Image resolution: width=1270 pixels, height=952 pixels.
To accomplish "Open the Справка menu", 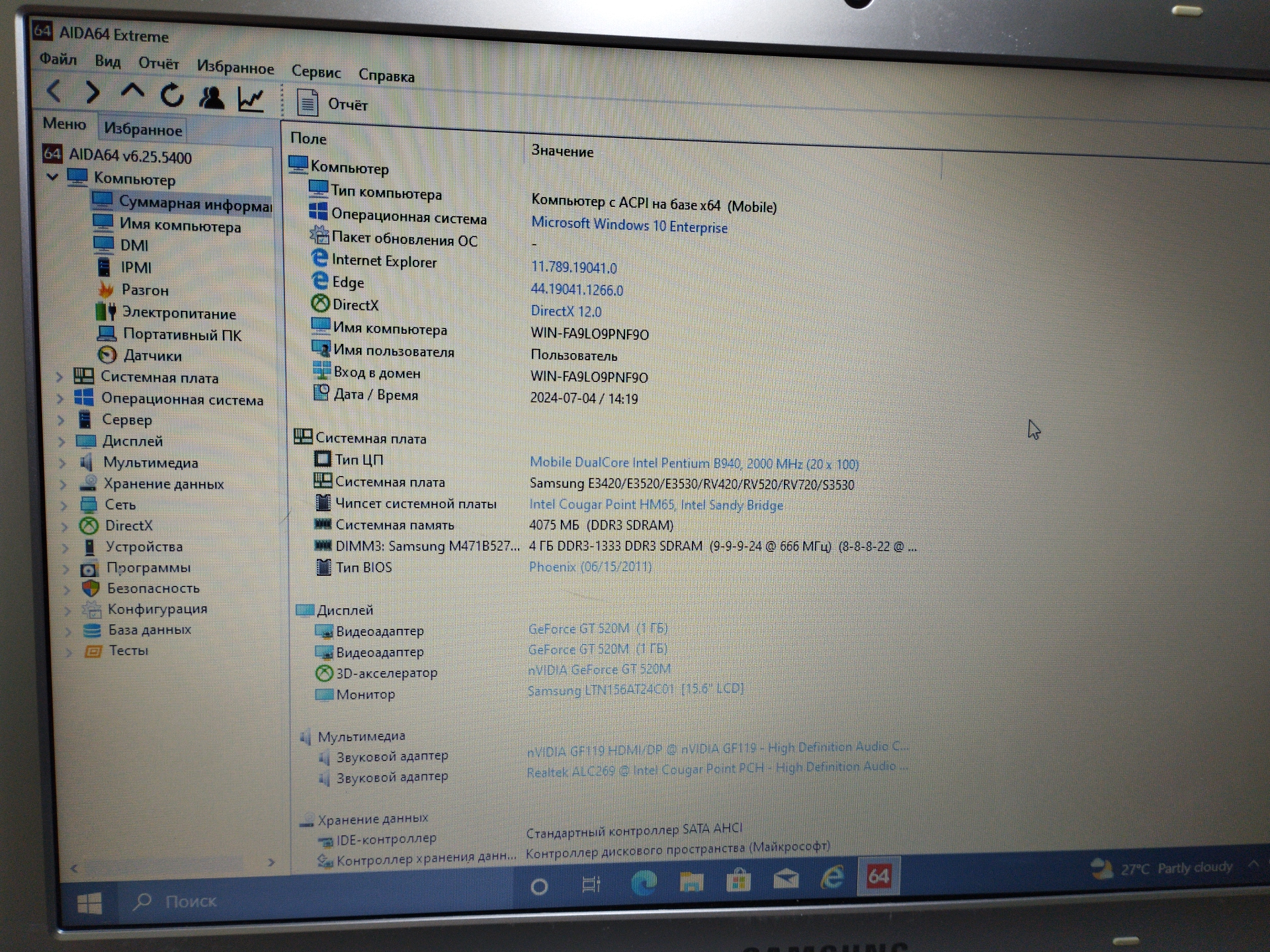I will (x=386, y=75).
